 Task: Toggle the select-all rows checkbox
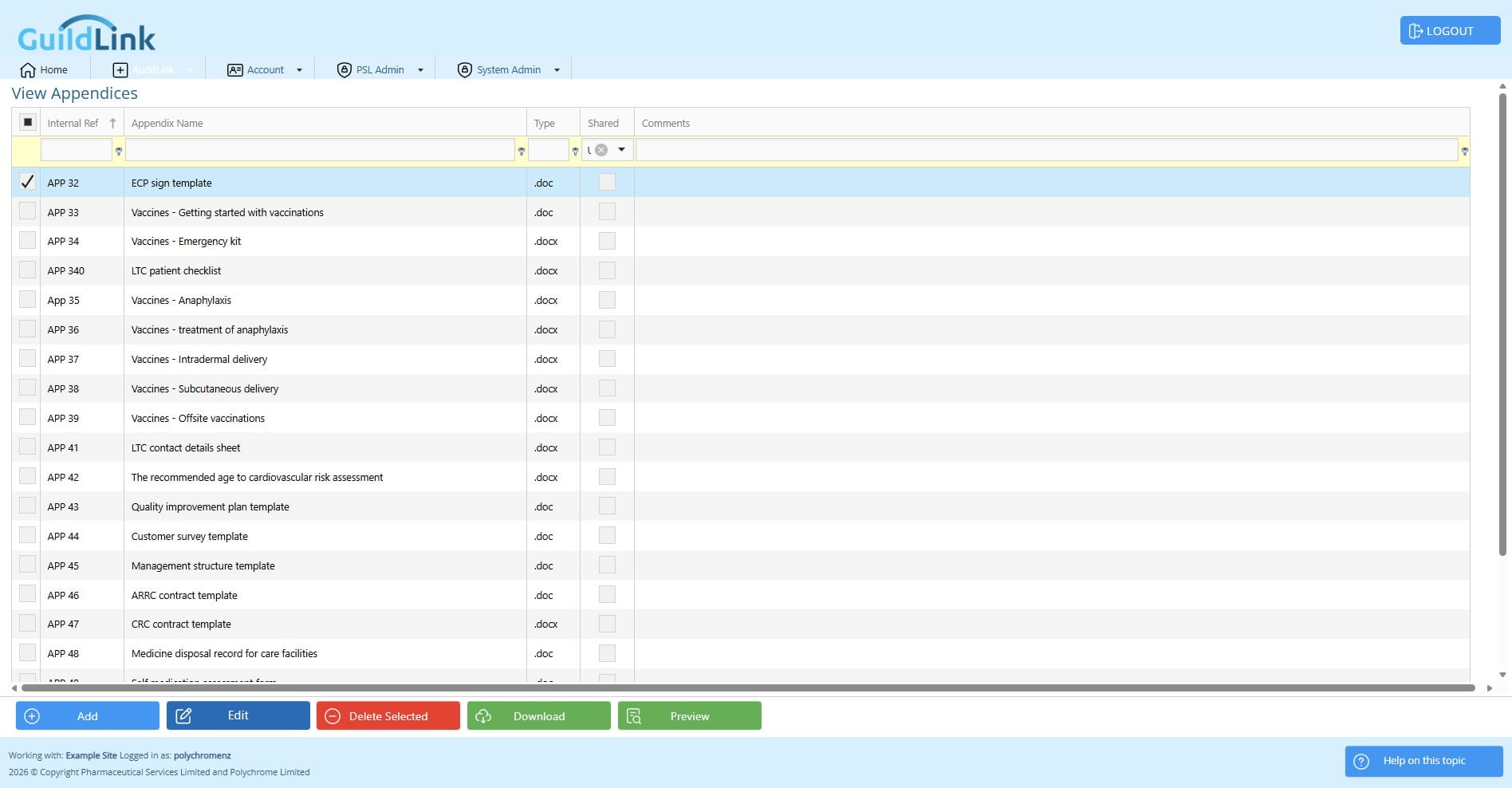tap(28, 122)
